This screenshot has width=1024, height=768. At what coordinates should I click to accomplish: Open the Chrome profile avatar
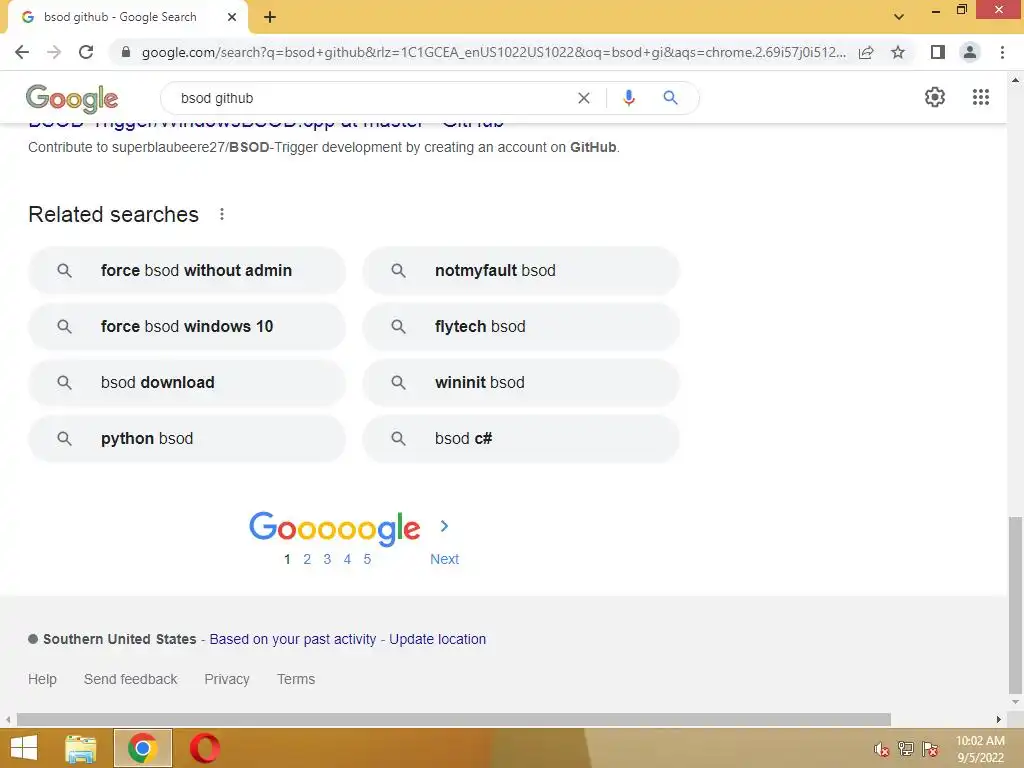(970, 52)
